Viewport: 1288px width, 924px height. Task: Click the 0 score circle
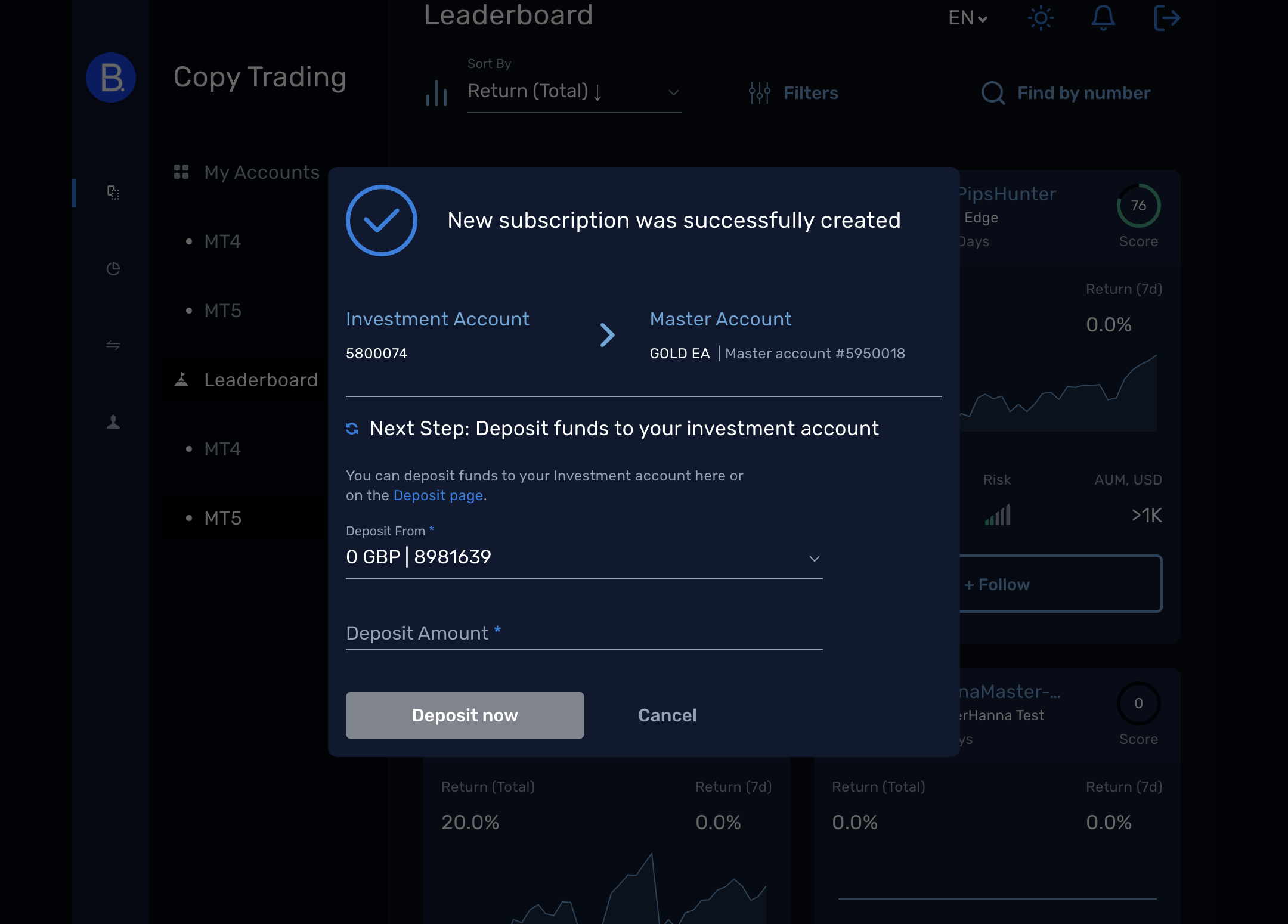pyautogui.click(x=1138, y=703)
